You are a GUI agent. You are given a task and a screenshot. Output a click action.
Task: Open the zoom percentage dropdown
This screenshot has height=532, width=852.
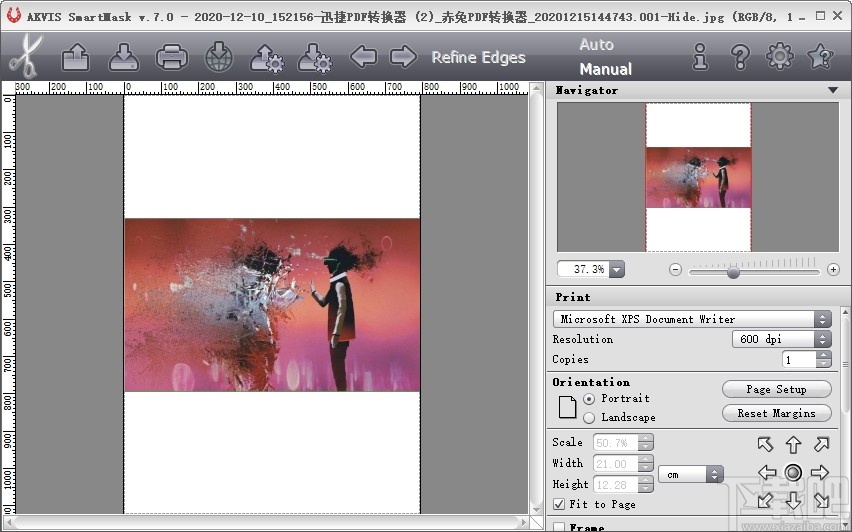point(616,270)
